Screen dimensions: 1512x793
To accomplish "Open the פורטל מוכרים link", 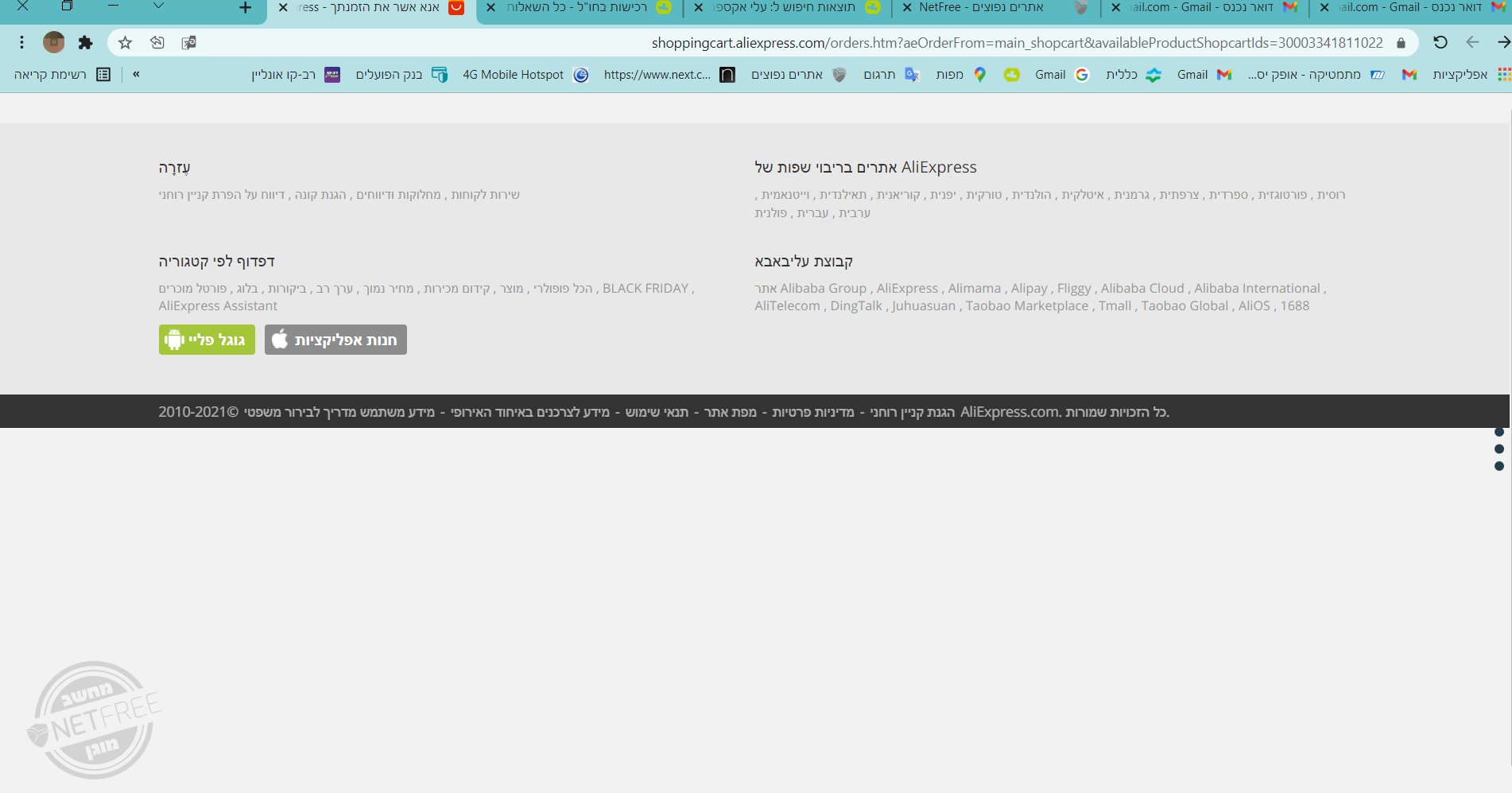I will [192, 289].
